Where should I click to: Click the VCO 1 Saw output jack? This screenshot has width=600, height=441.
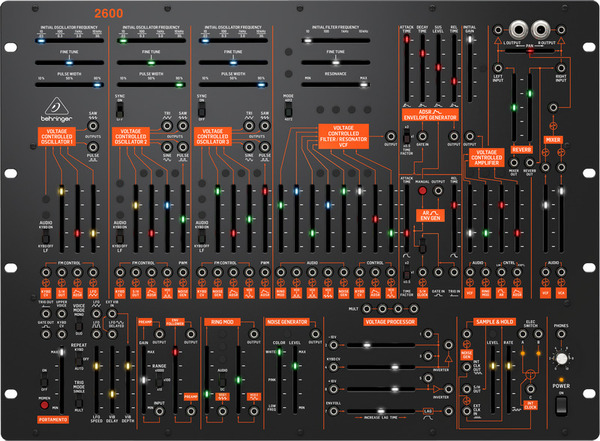93,126
